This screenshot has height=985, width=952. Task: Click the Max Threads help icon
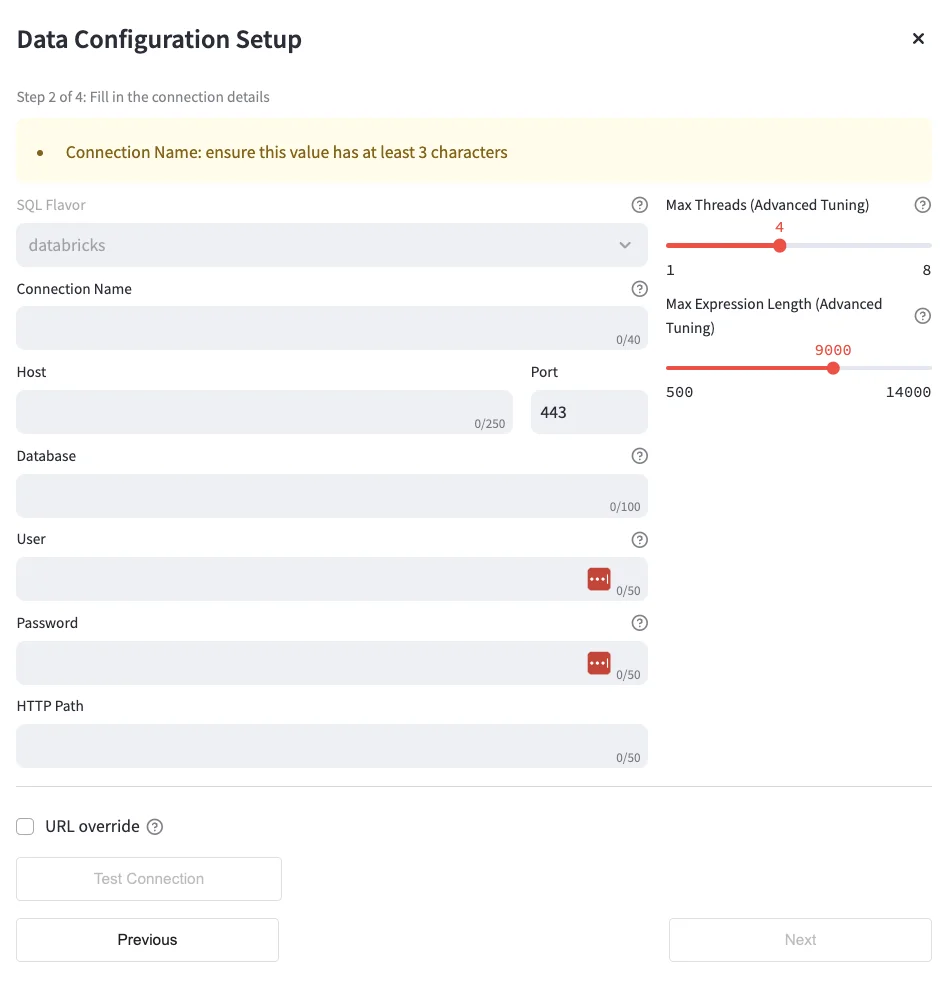point(923,205)
